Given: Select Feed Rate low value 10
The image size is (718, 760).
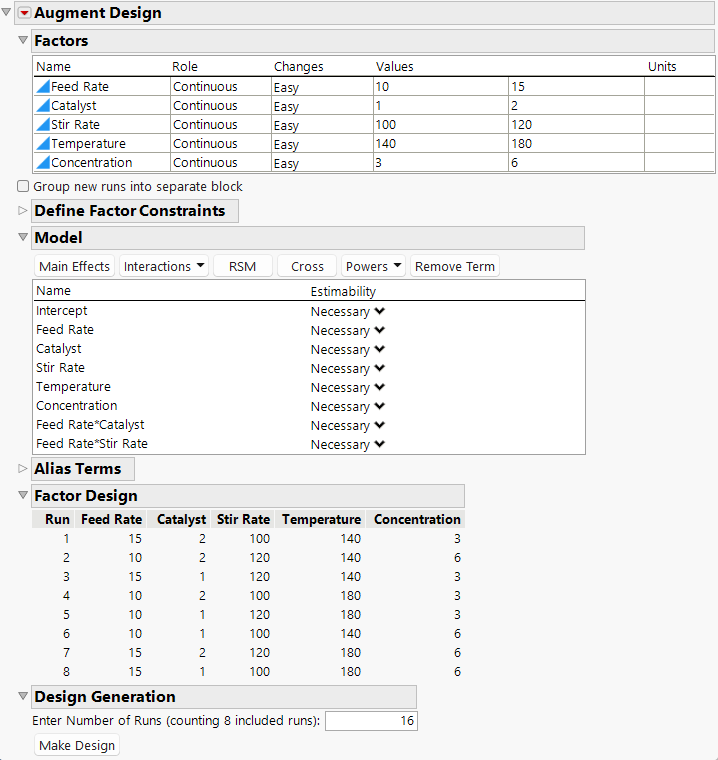Looking at the screenshot, I should tap(441, 87).
